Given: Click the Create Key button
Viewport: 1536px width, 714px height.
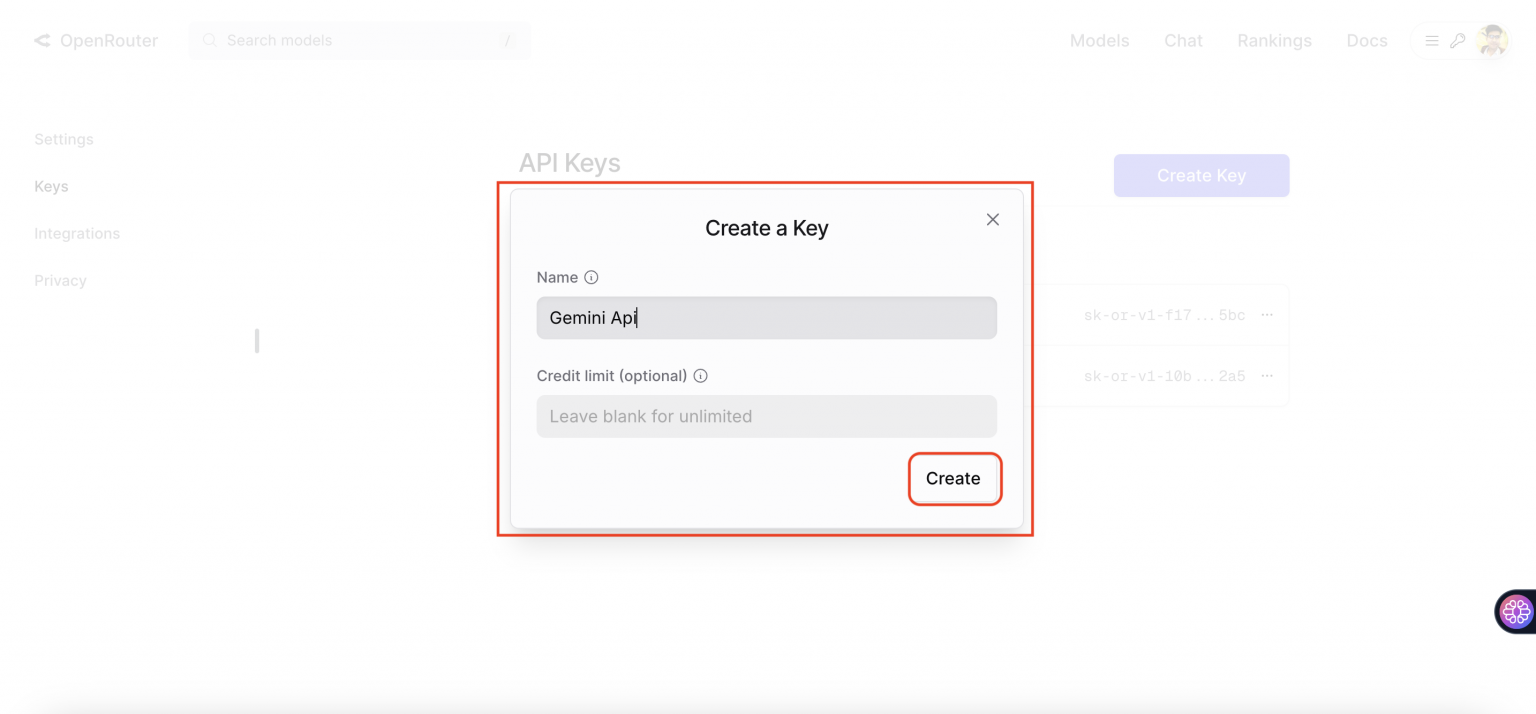Looking at the screenshot, I should pos(1201,175).
